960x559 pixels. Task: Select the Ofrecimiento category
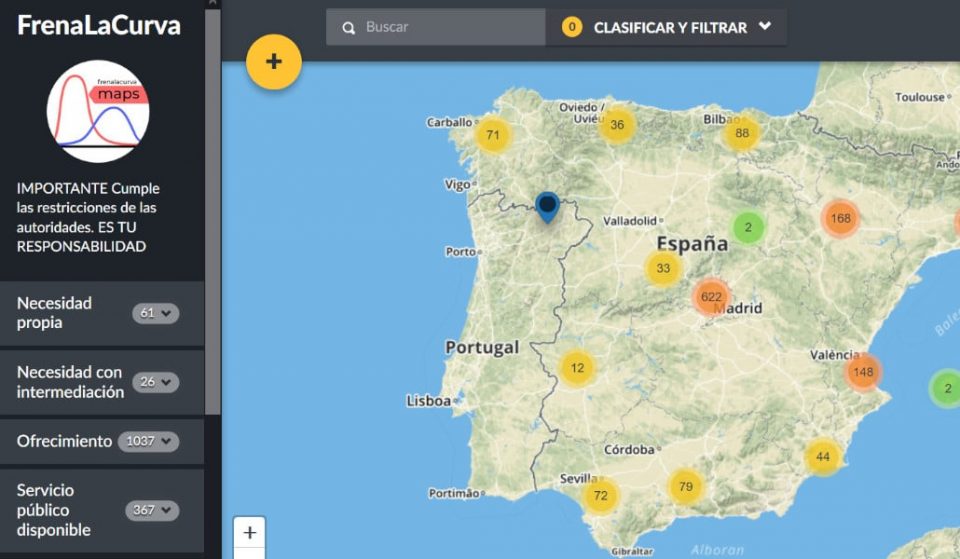(64, 441)
